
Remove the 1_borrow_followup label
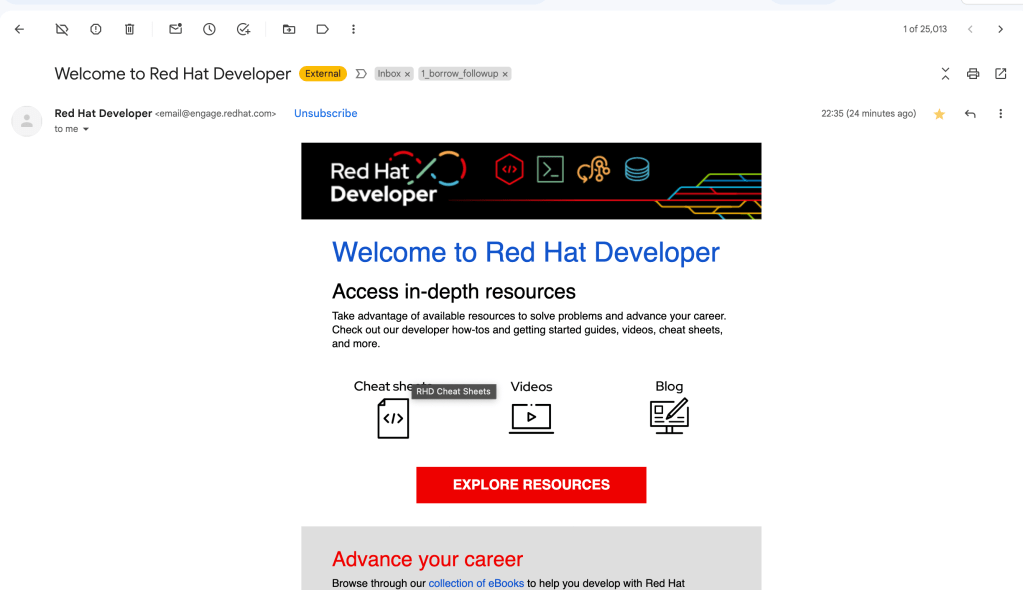click(505, 74)
